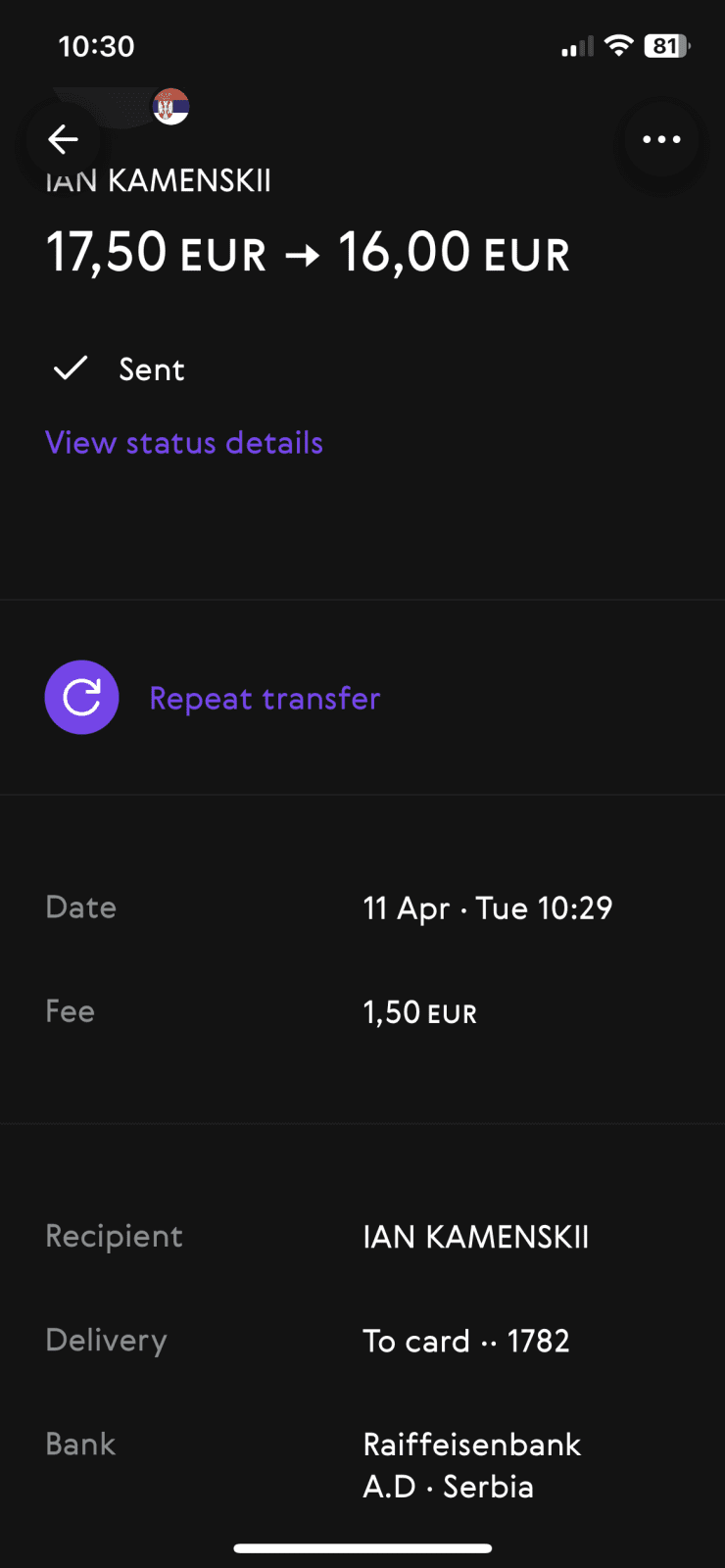Select the Repeat transfer text link
The width and height of the screenshot is (725, 1568).
click(x=265, y=698)
